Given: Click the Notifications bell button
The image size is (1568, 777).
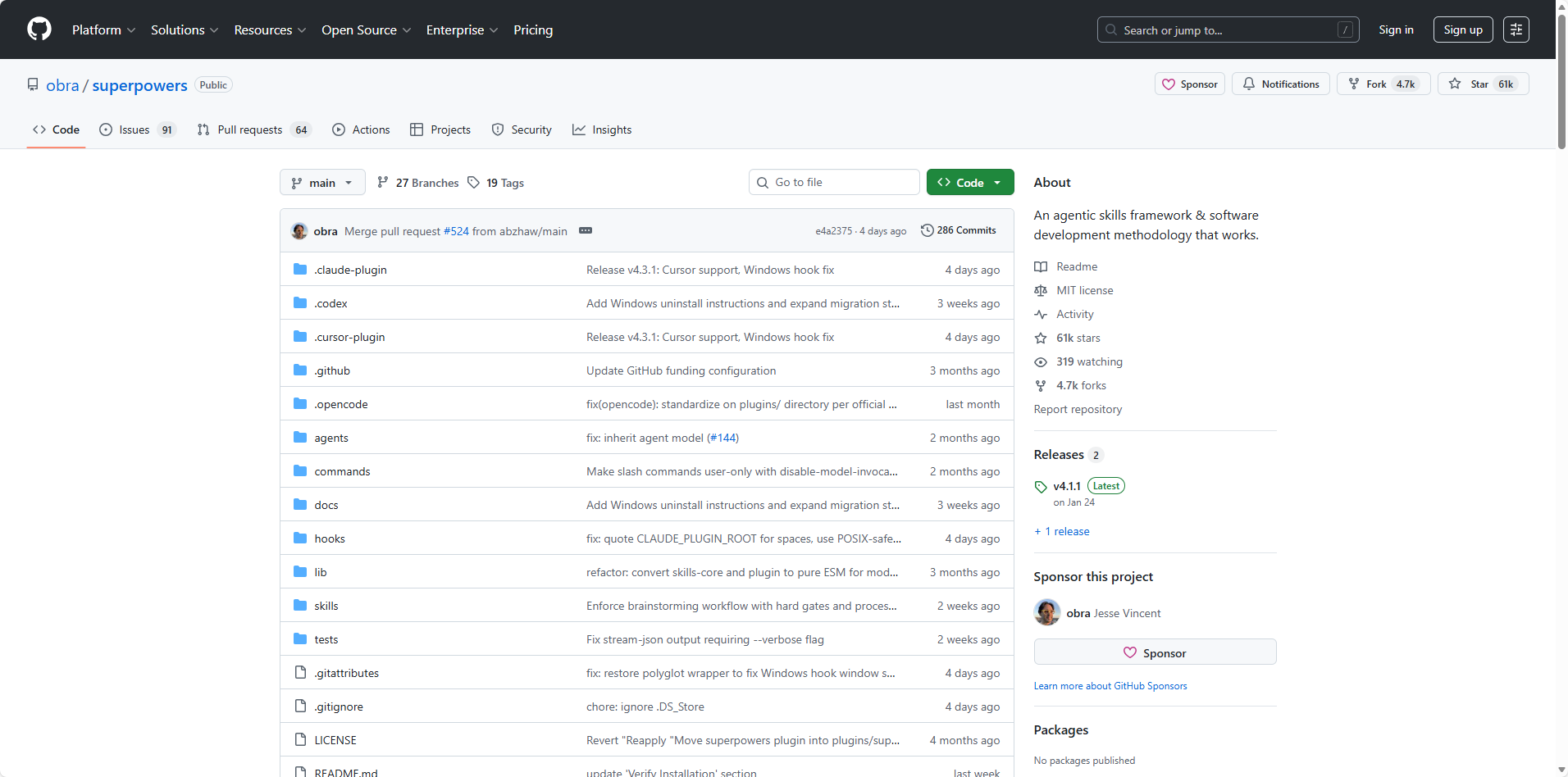Looking at the screenshot, I should pyautogui.click(x=1281, y=84).
